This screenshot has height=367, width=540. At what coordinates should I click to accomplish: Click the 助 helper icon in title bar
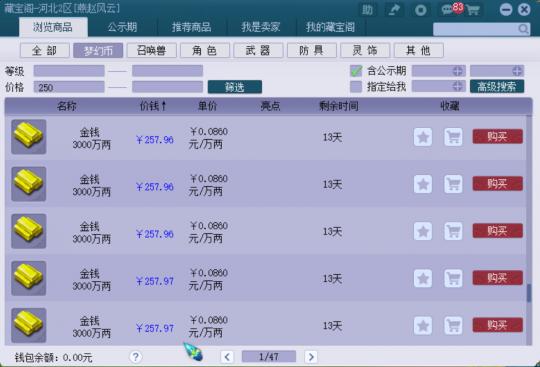click(x=367, y=10)
